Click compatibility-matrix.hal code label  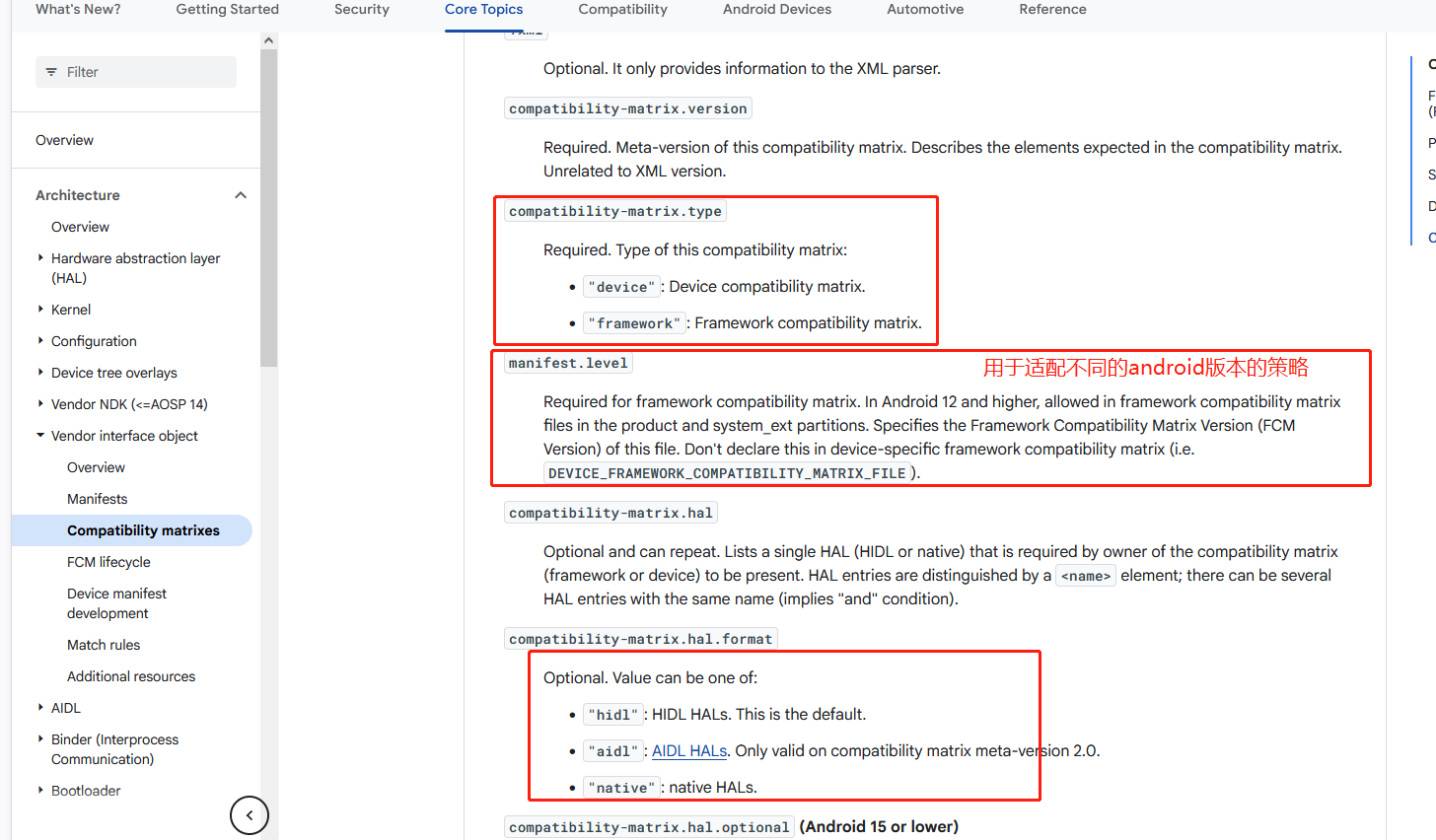[610, 513]
